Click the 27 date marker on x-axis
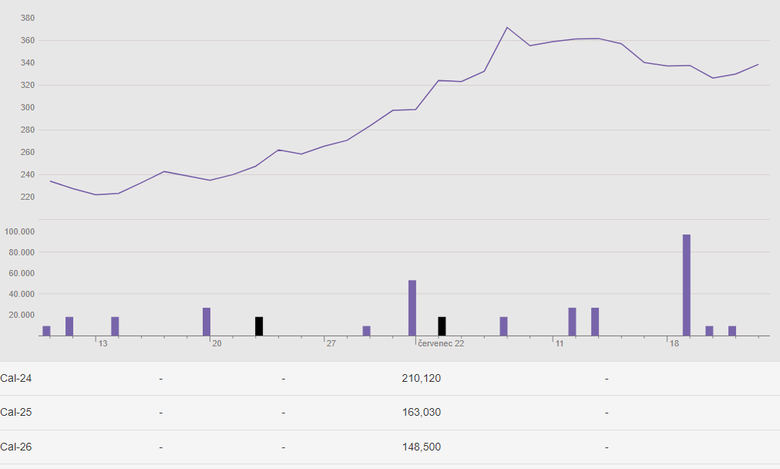This screenshot has height=469, width=780. click(x=330, y=343)
